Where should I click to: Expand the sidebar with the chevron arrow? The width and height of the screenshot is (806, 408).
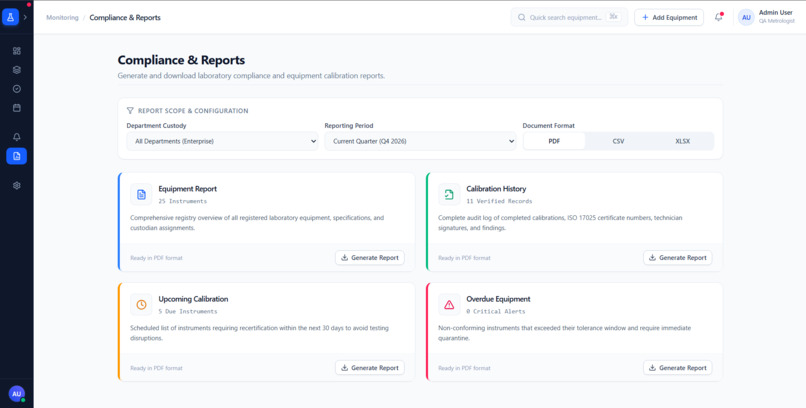point(25,17)
